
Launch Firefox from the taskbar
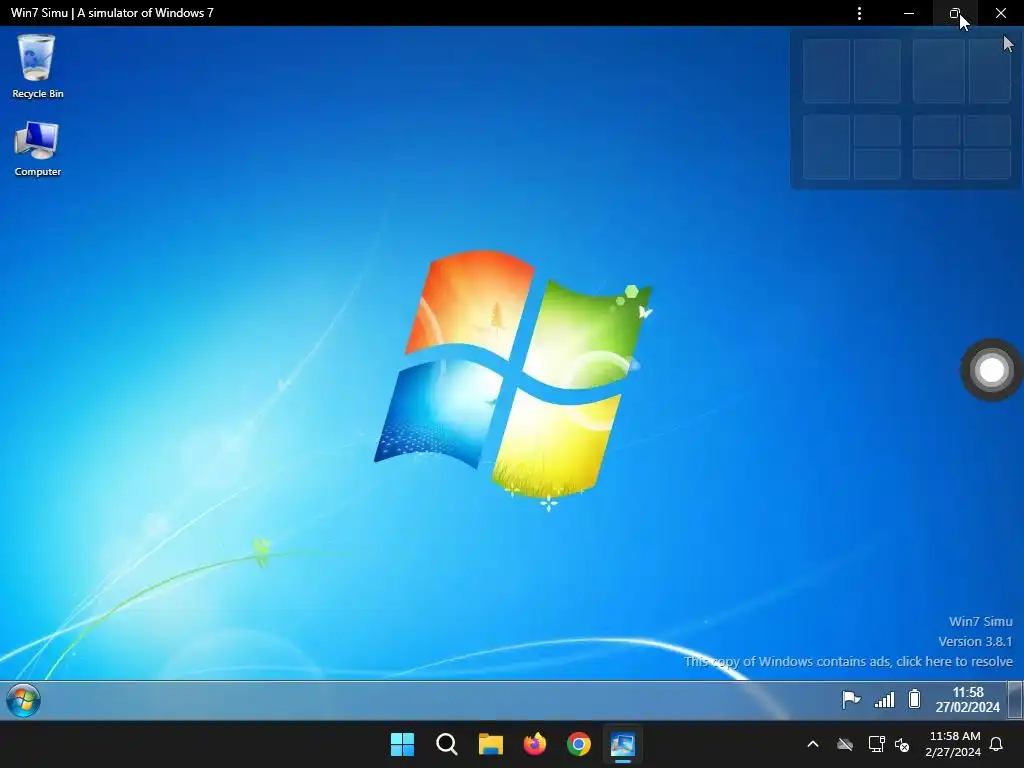(x=535, y=744)
